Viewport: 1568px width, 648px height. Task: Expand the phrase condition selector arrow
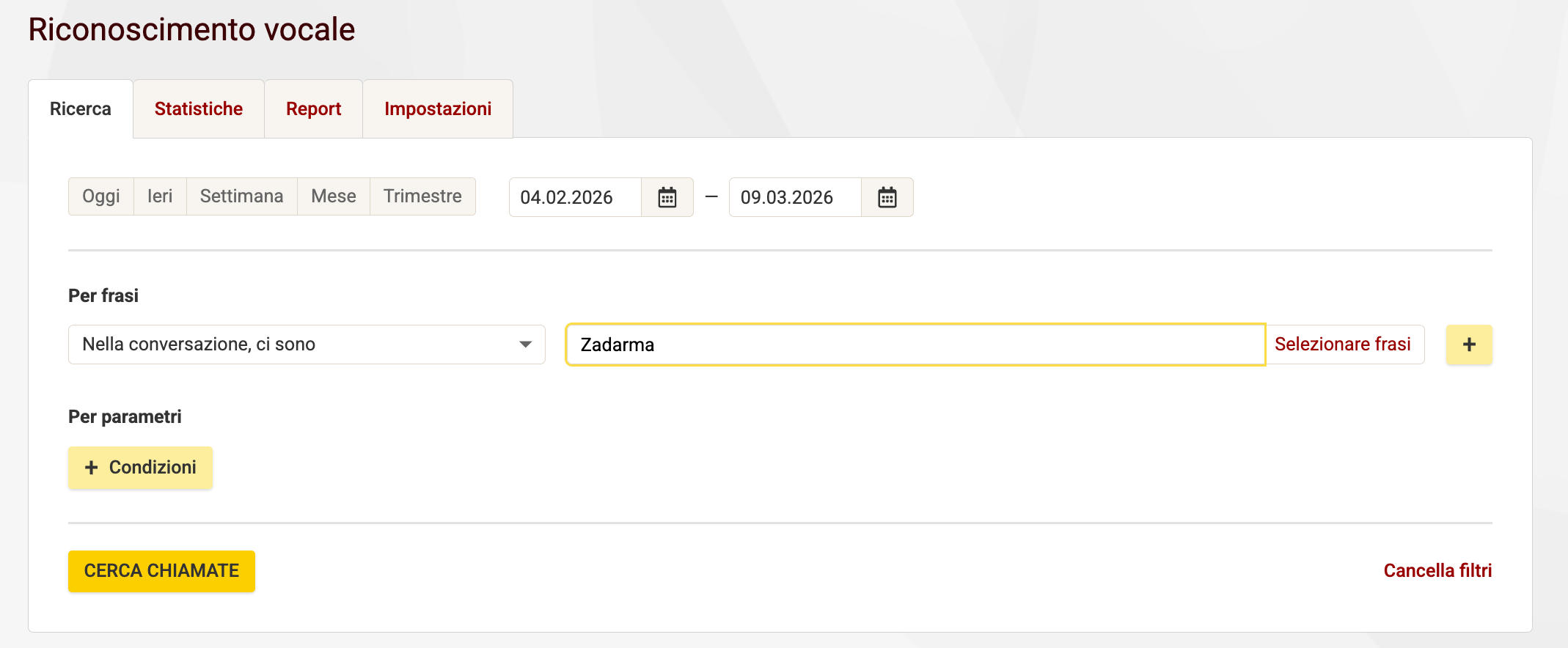pos(526,344)
